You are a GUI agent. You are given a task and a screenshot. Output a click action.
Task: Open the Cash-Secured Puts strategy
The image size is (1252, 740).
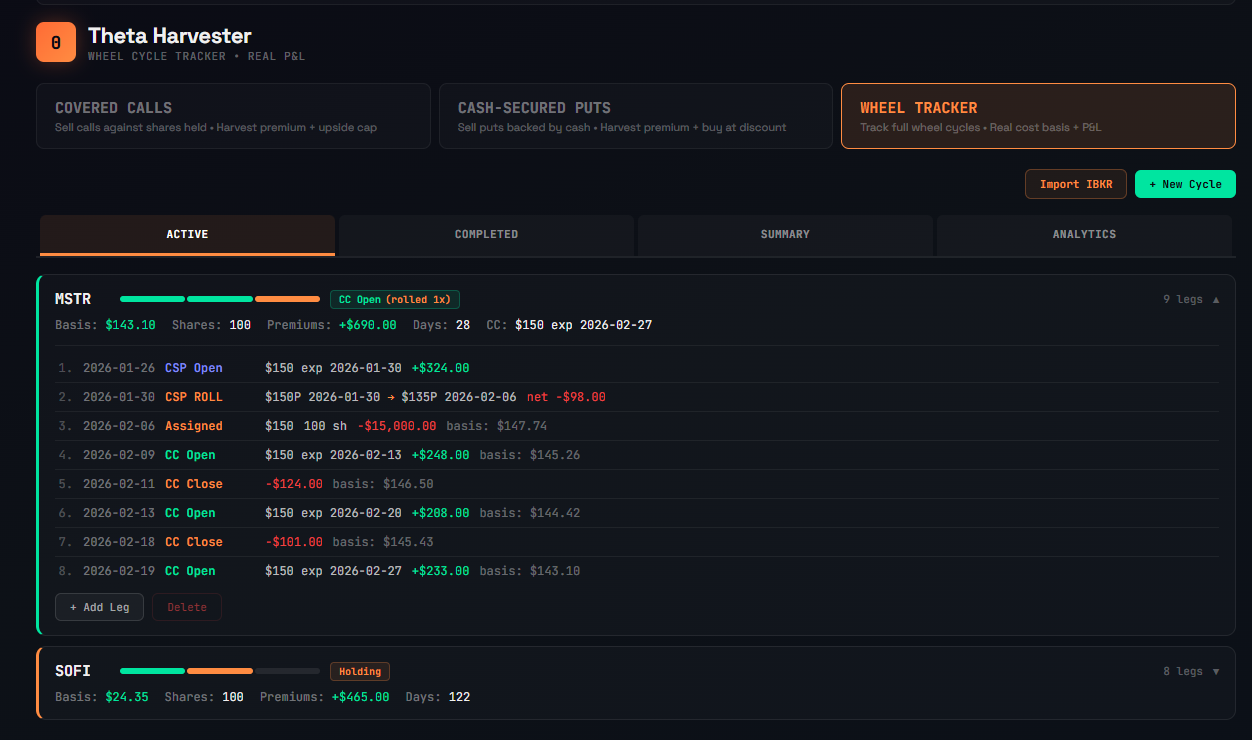(636, 115)
